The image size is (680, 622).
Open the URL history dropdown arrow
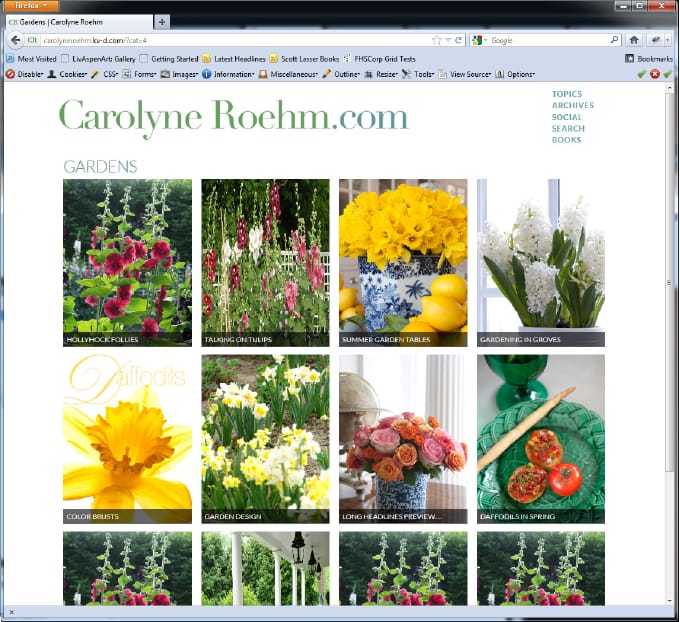[448, 40]
